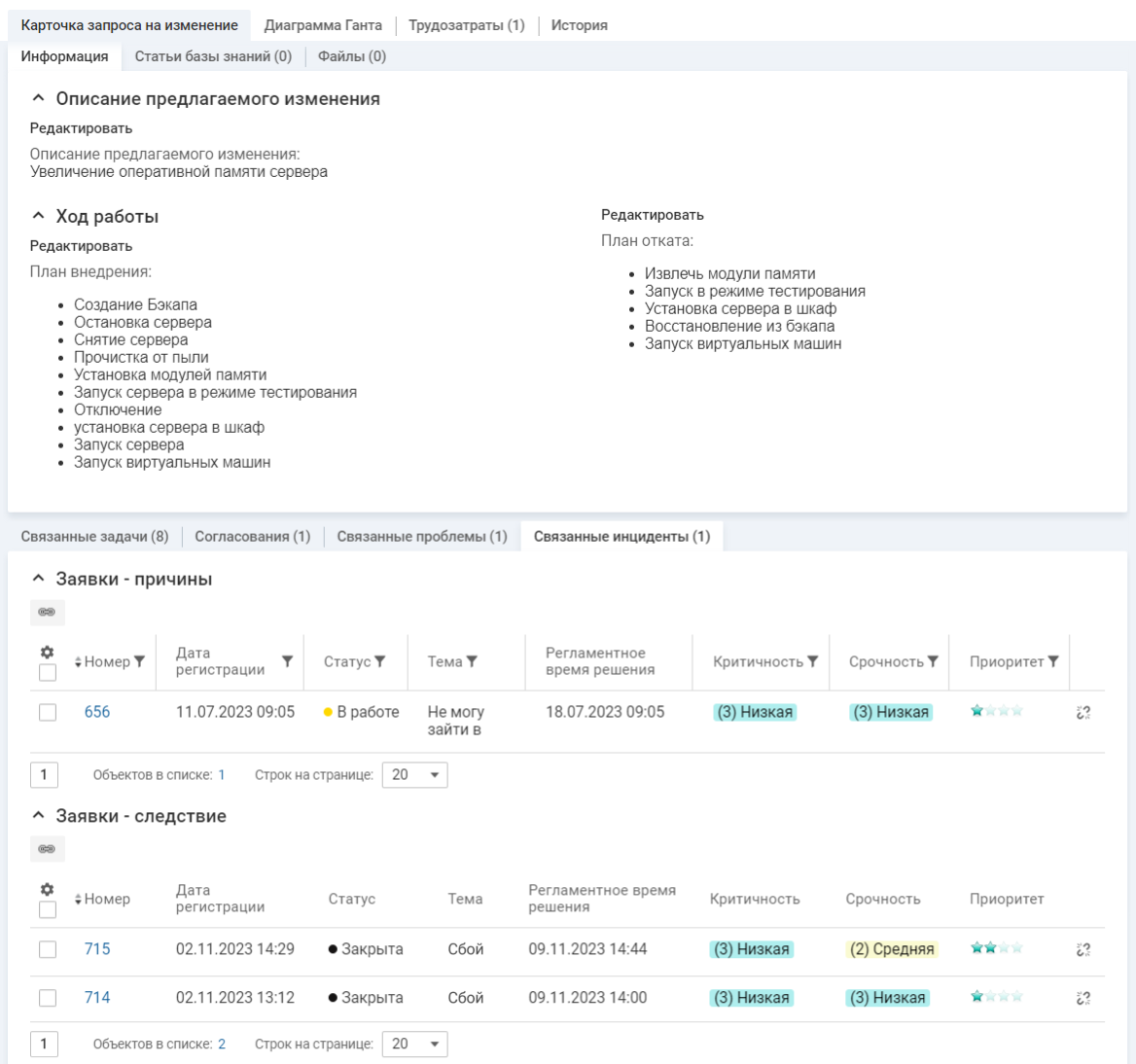Open Статьи базы знаний (0) tab
1136x1064 pixels.
click(213, 56)
